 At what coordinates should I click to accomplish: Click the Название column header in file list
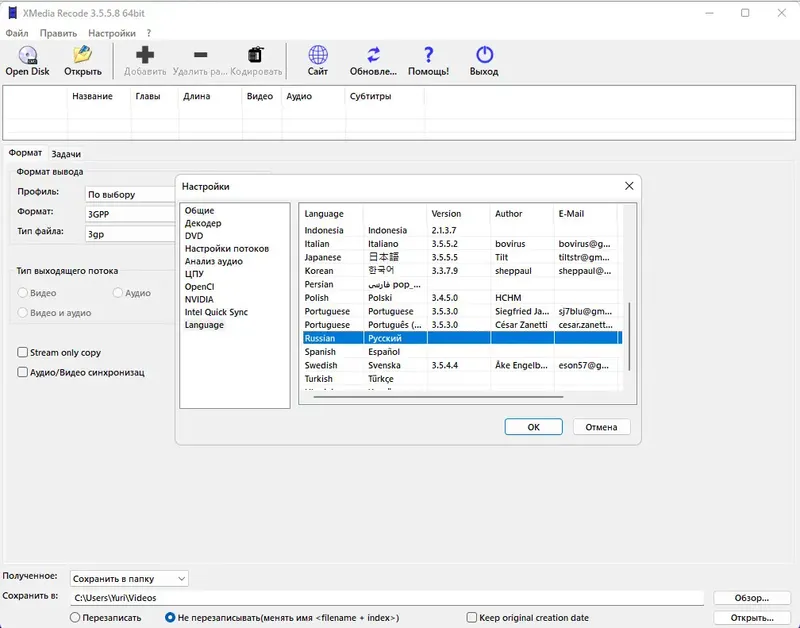tap(99, 96)
